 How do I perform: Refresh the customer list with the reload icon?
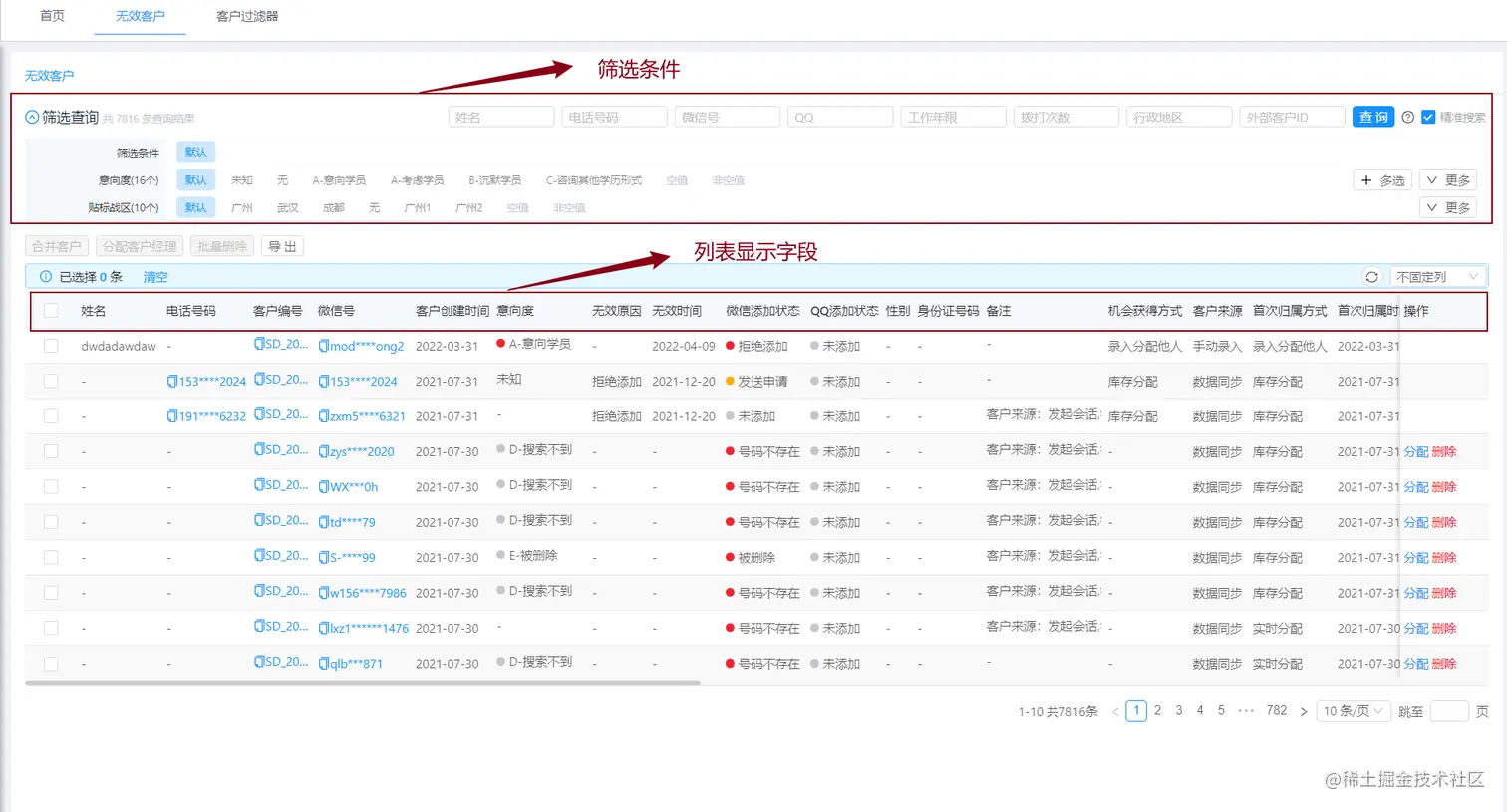tap(1372, 277)
